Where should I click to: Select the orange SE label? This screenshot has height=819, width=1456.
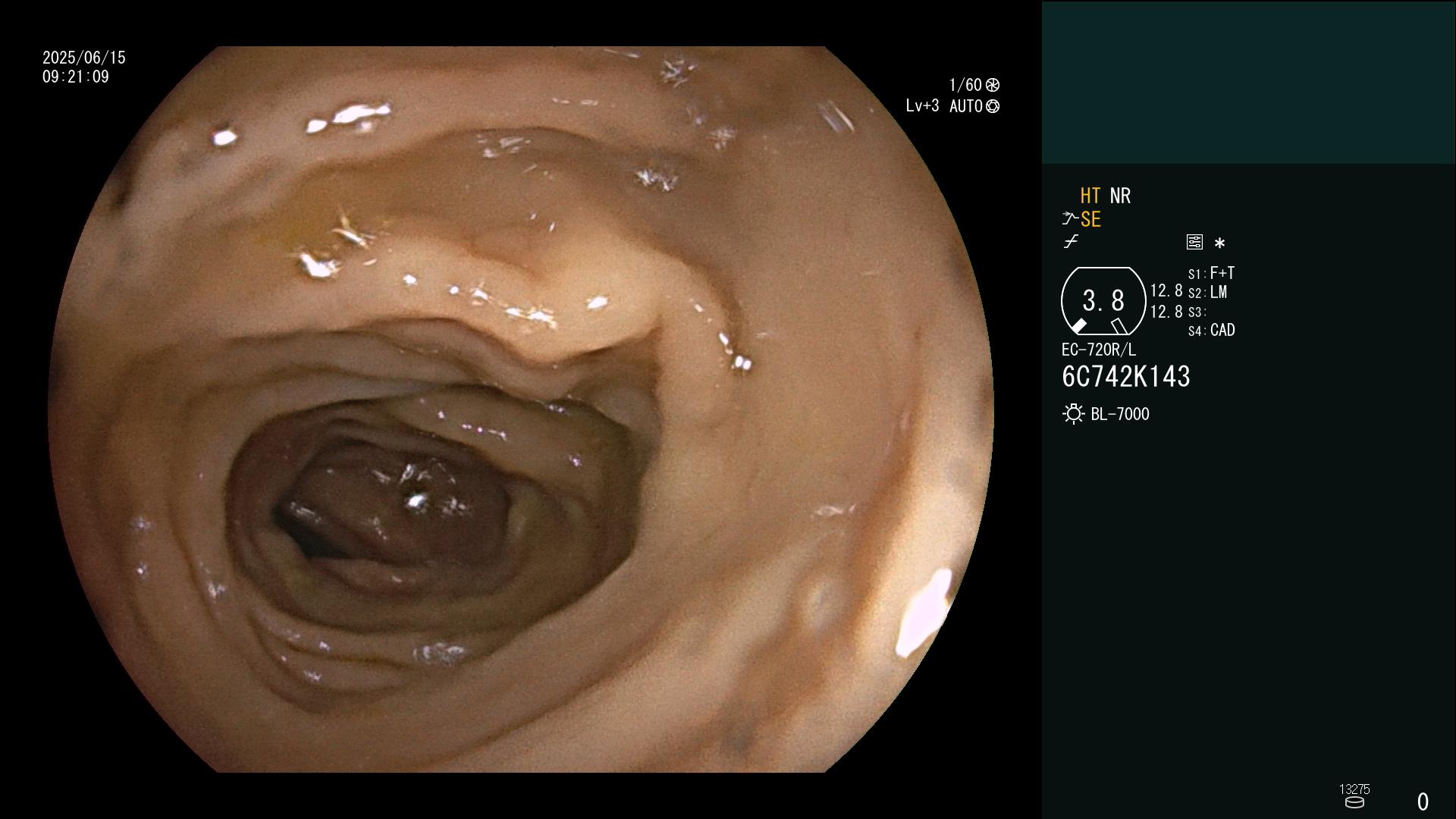coord(1090,219)
